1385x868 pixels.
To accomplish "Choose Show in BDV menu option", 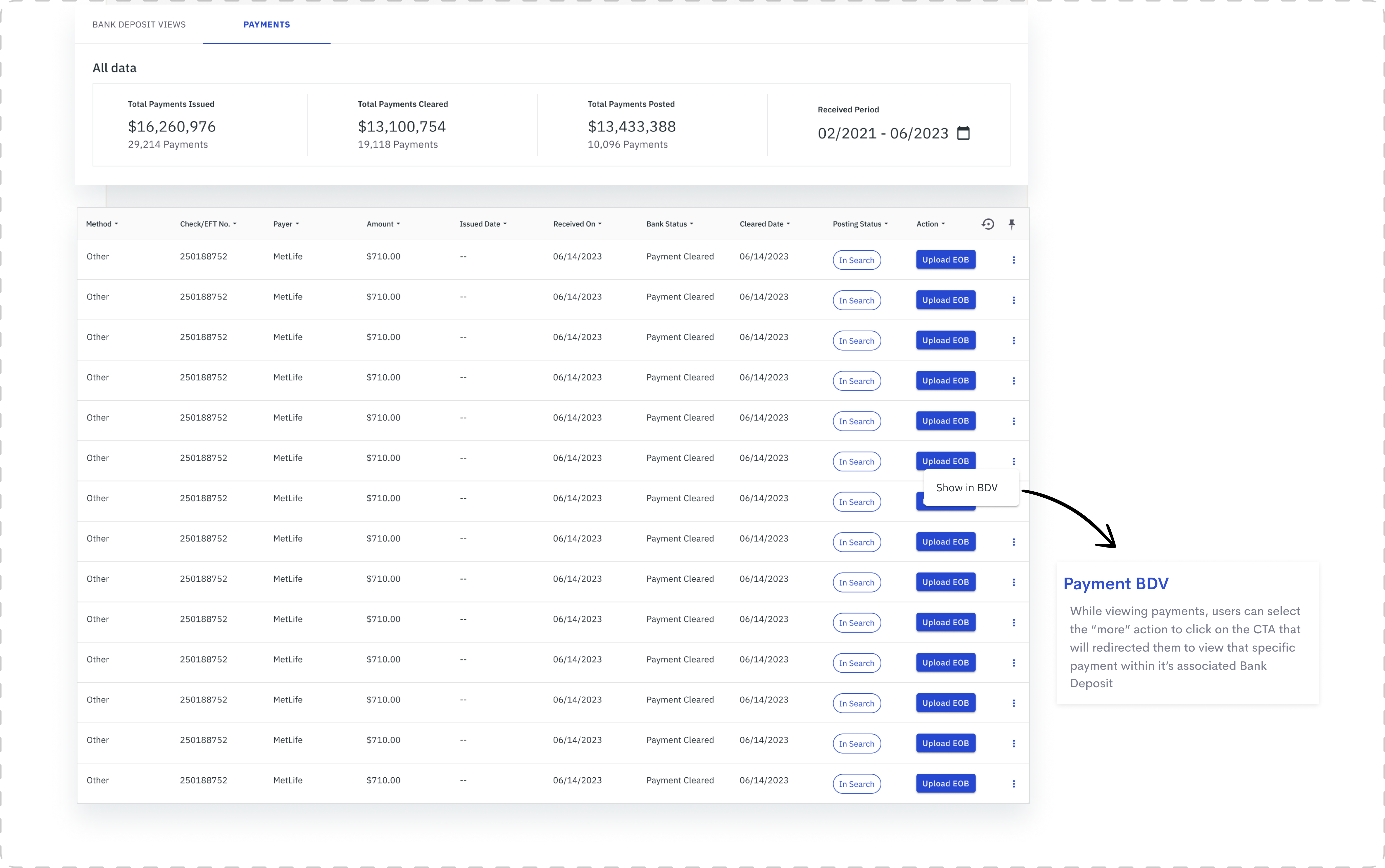I will [967, 487].
